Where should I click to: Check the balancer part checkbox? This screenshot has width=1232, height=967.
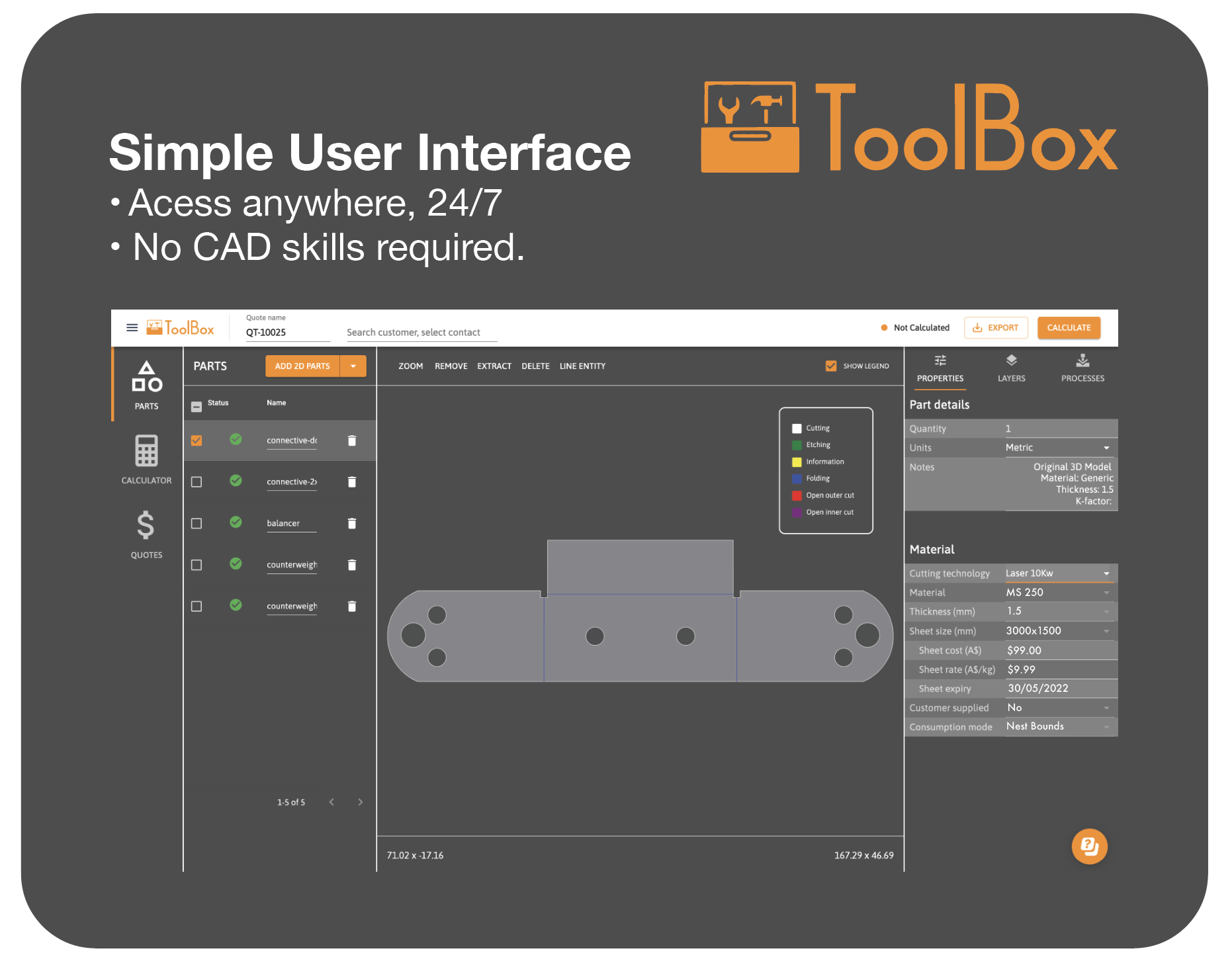(196, 523)
